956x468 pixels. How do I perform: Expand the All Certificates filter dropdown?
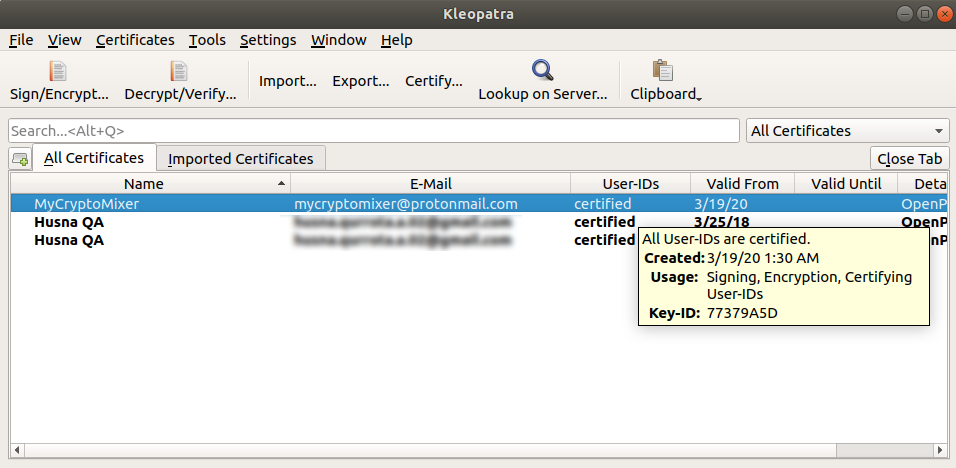pyautogui.click(x=847, y=130)
